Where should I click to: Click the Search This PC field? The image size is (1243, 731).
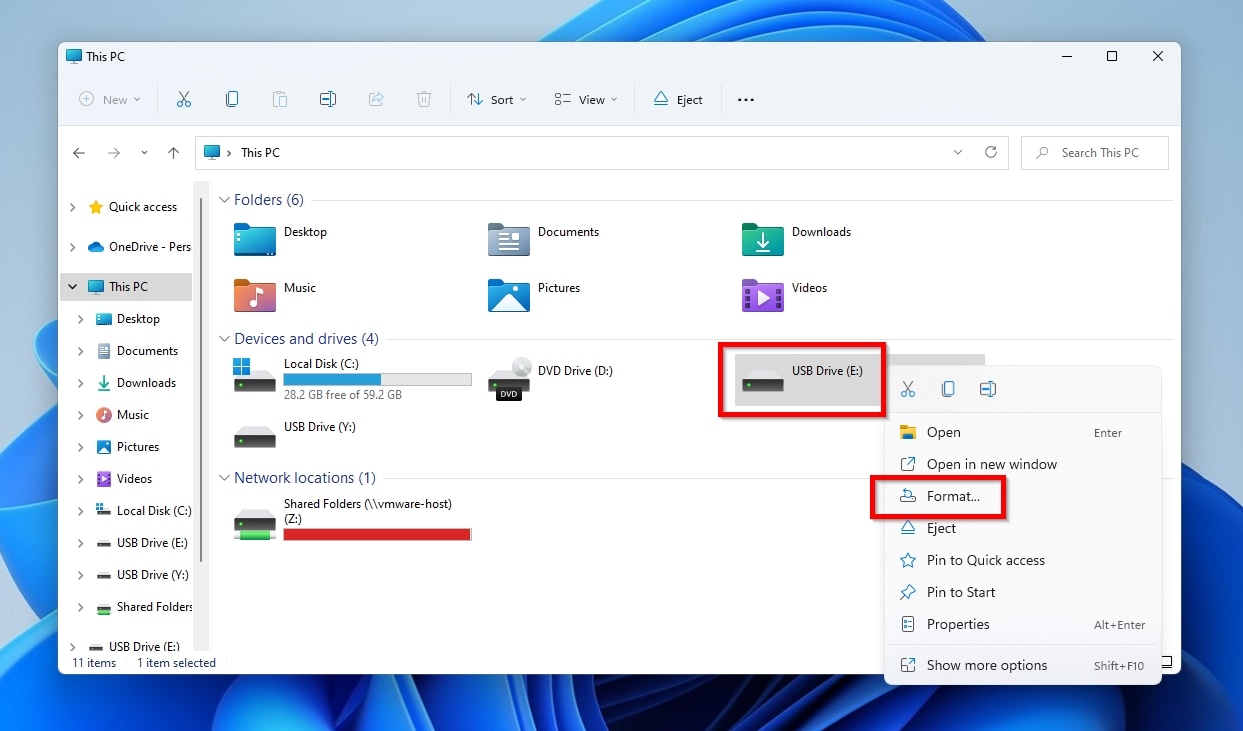pyautogui.click(x=1094, y=152)
